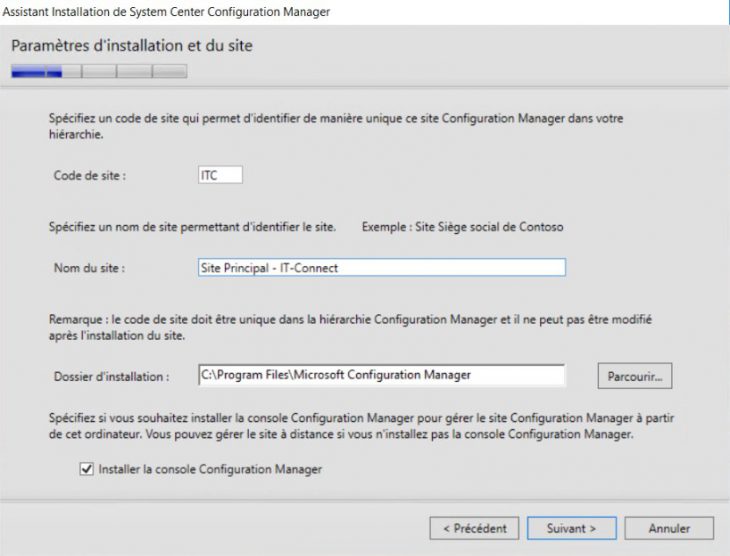Focus the Nom du site text box
Viewport: 730px width, 556px height.
(x=382, y=267)
